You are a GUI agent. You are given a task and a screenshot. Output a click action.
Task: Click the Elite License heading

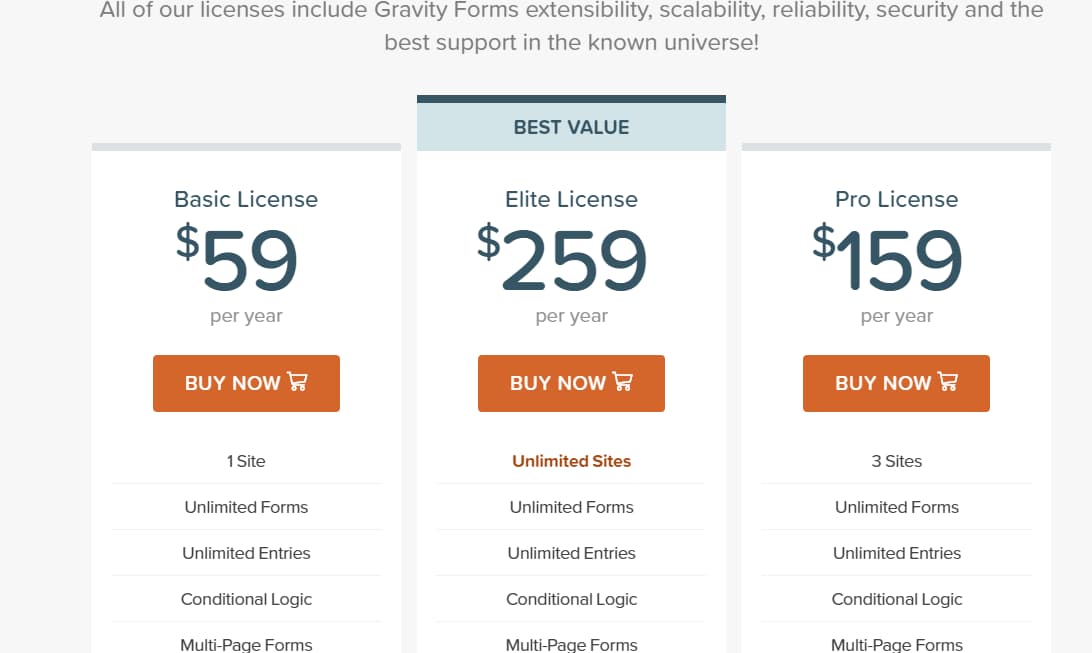[x=571, y=199]
